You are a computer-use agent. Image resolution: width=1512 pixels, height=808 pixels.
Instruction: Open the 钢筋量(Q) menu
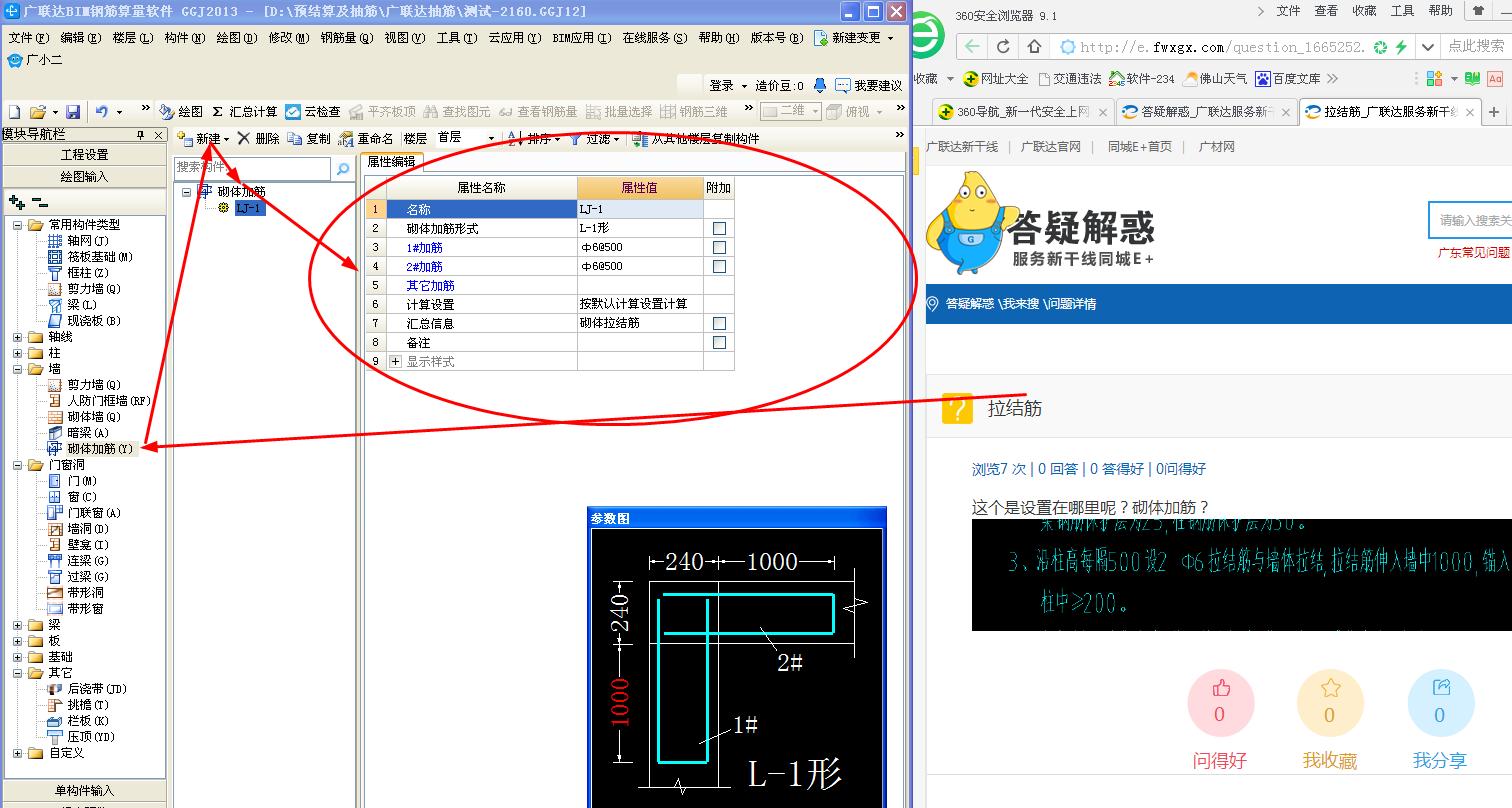click(347, 38)
